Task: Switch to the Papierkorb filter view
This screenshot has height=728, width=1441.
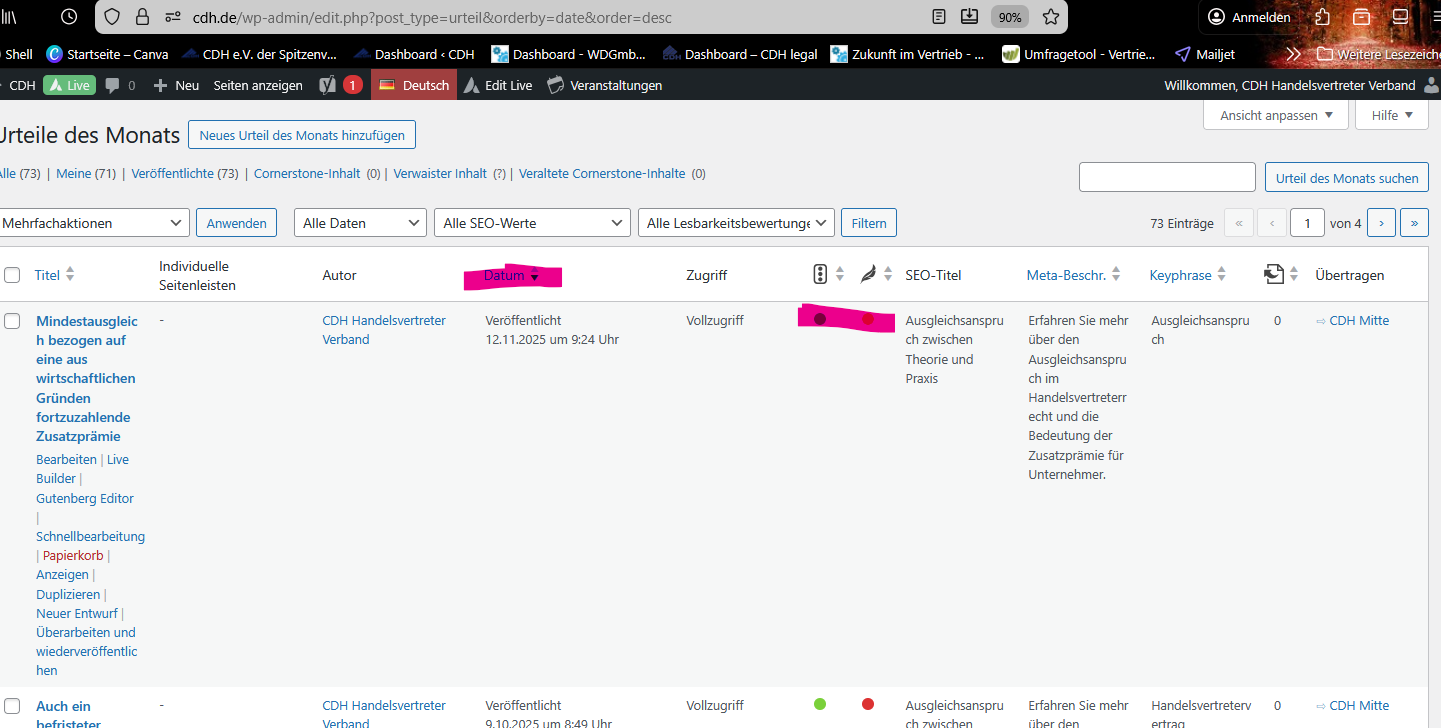Action: (x=72, y=555)
